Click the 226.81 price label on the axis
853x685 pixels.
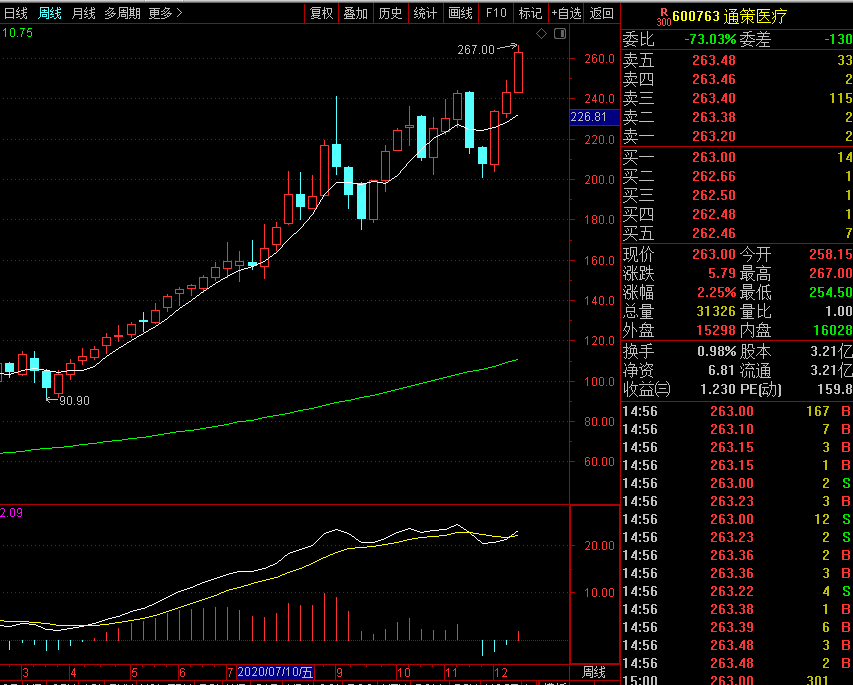point(595,117)
